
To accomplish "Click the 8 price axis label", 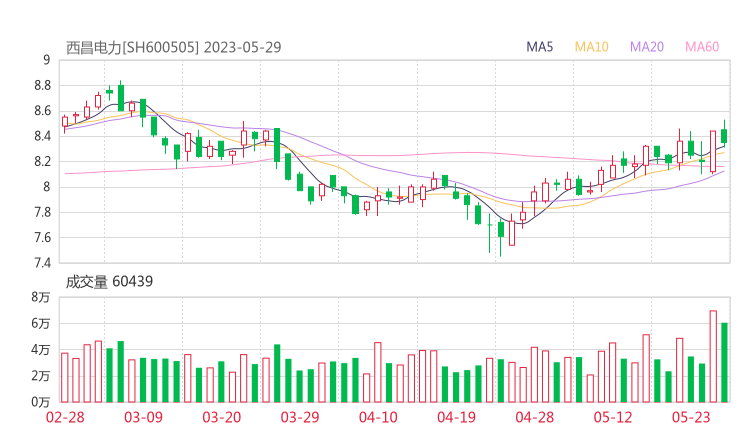I will (46, 187).
